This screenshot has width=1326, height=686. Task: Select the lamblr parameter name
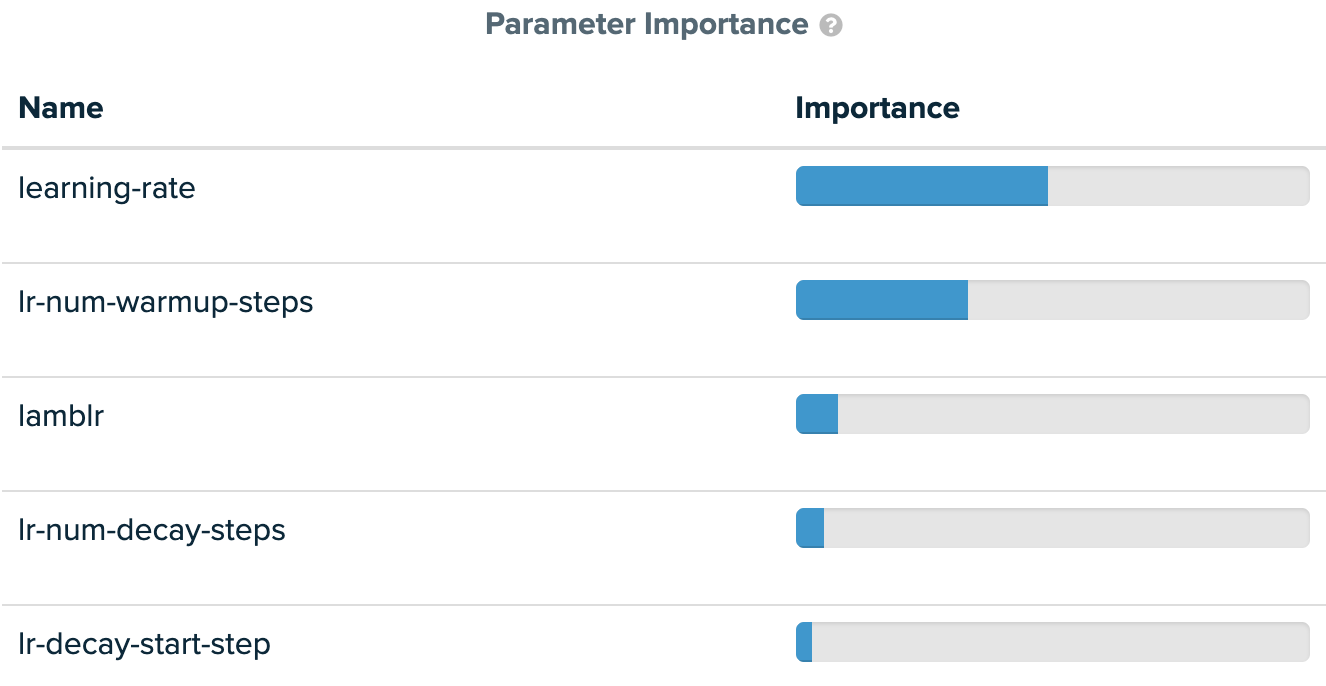(61, 415)
